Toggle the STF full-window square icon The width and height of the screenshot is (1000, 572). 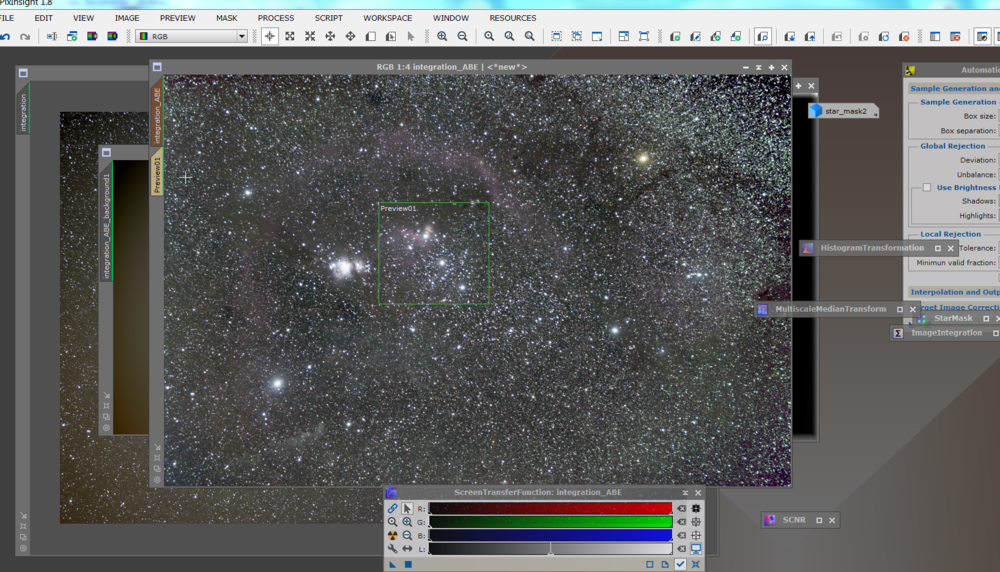coord(650,564)
